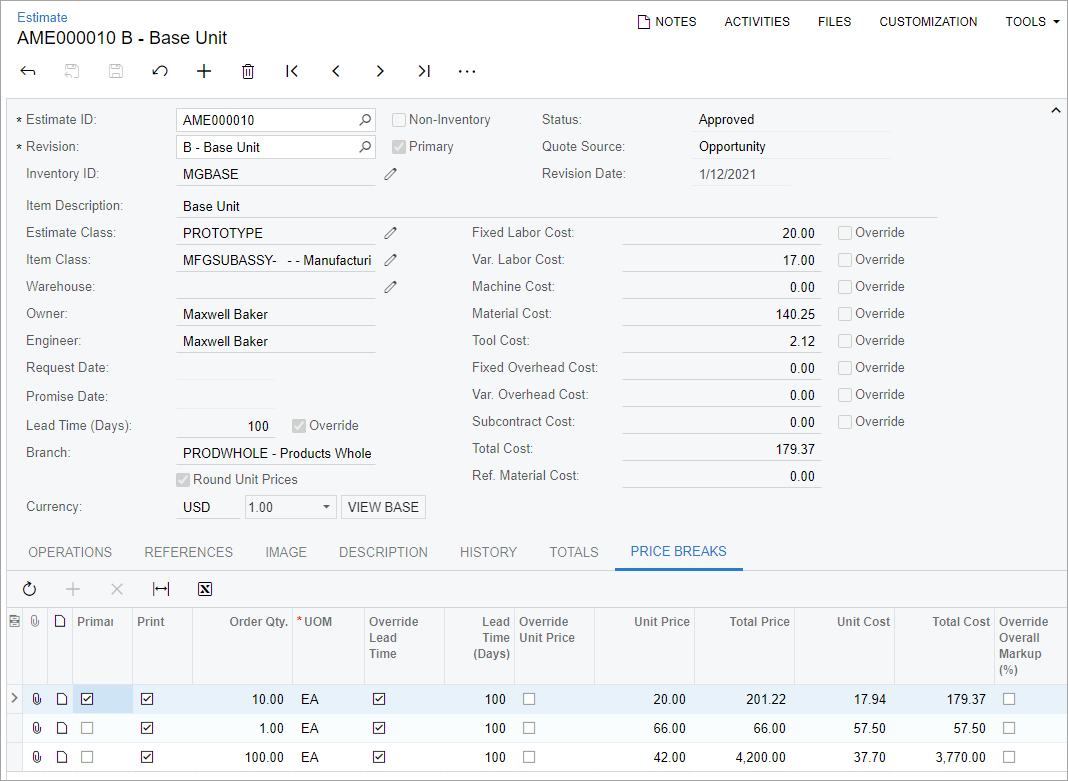Click the Undo icon in toolbar
Image resolution: width=1068 pixels, height=781 pixels.
coord(160,71)
